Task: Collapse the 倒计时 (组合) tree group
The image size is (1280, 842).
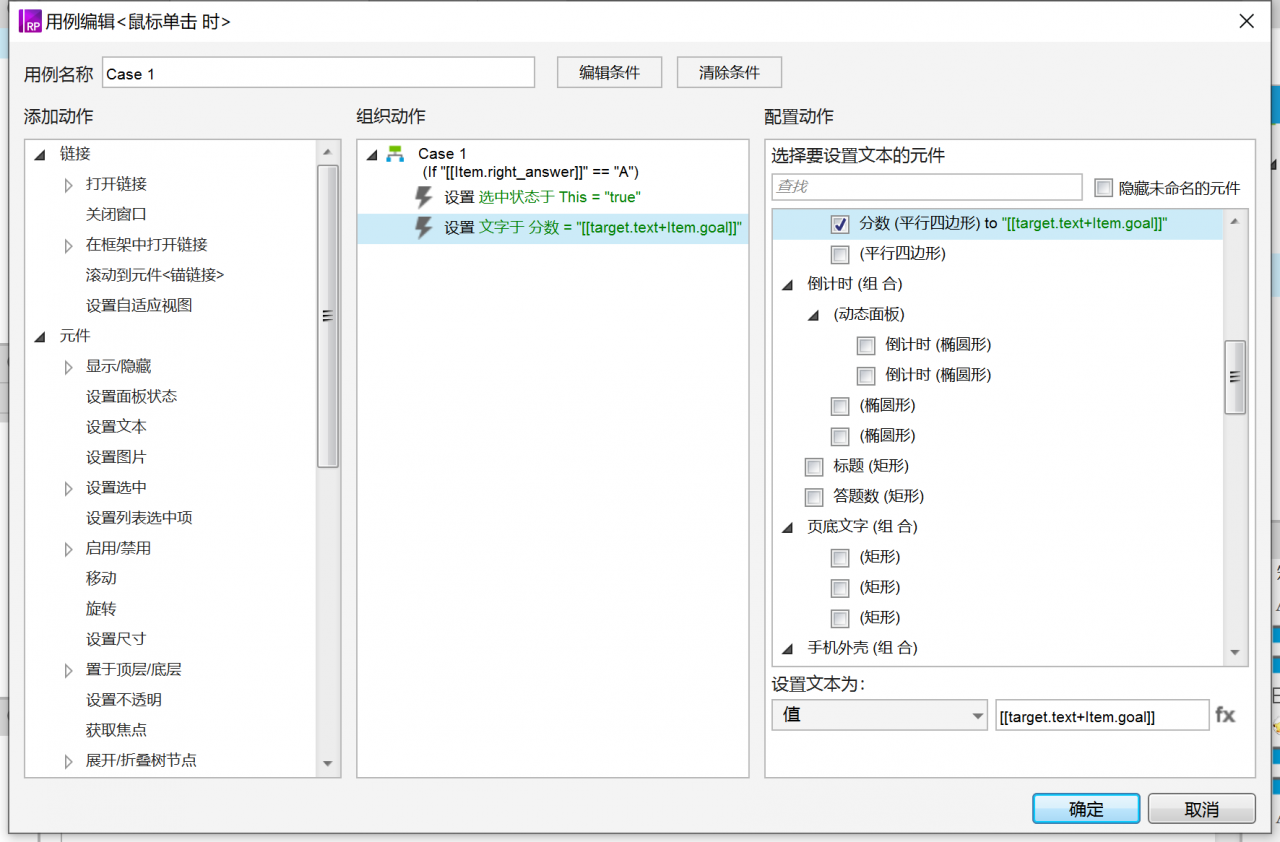Action: tap(787, 284)
